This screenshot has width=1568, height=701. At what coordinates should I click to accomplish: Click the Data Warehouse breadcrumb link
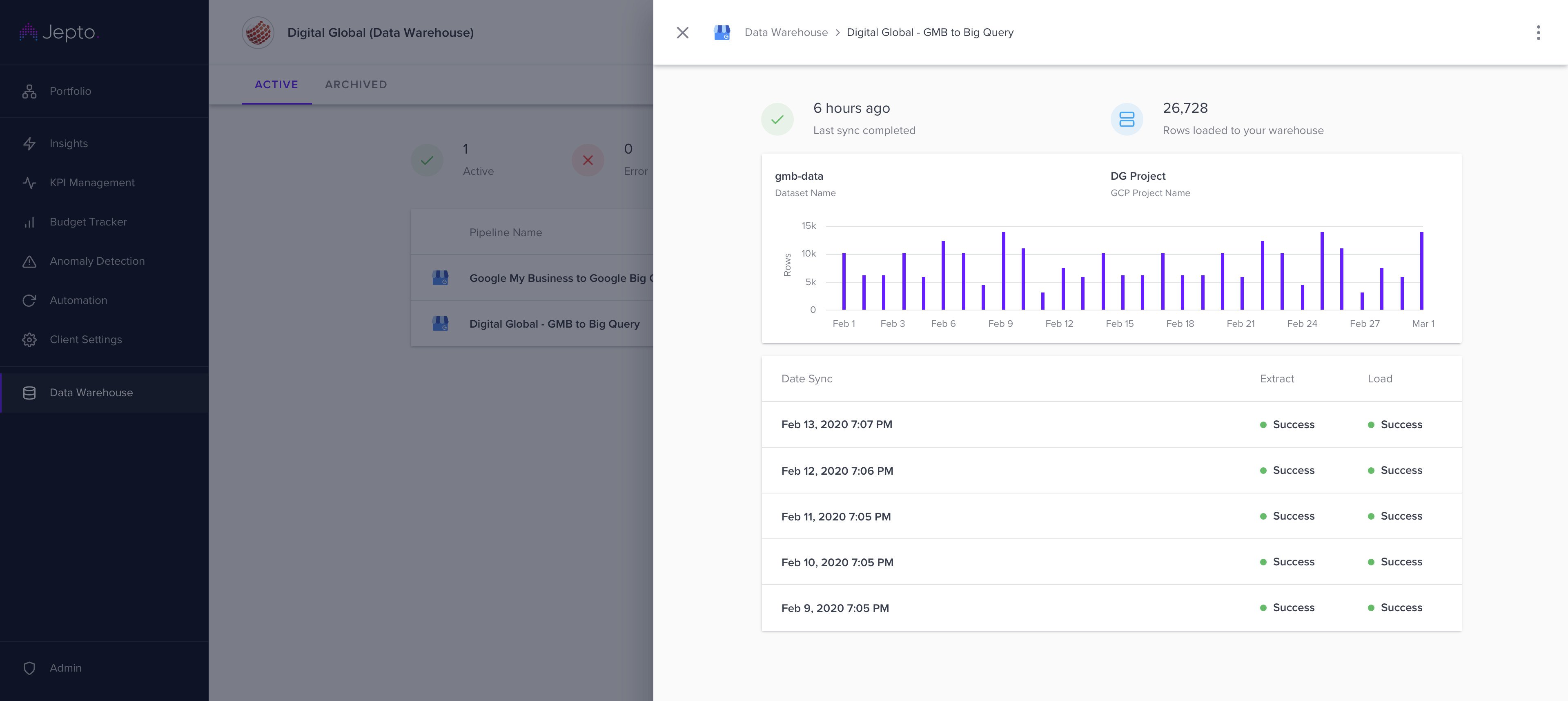786,32
